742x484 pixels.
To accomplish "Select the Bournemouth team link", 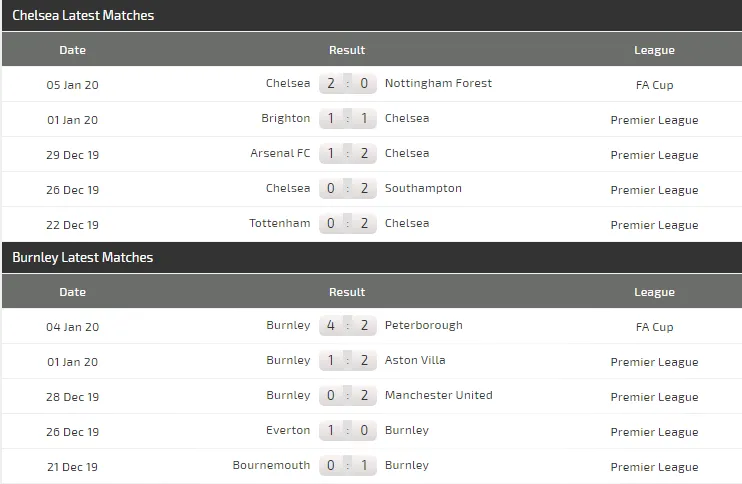I will (x=271, y=465).
